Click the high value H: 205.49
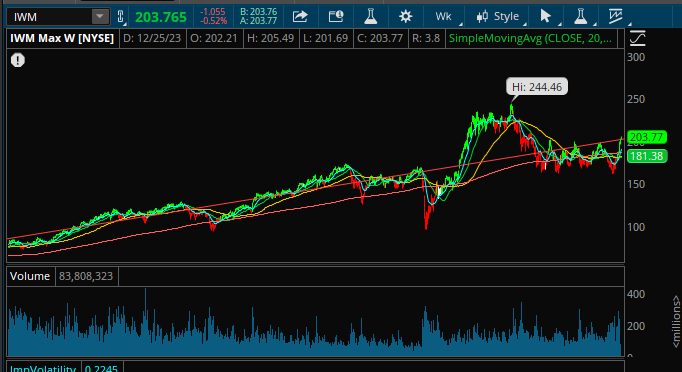The height and width of the screenshot is (372, 682). point(271,38)
